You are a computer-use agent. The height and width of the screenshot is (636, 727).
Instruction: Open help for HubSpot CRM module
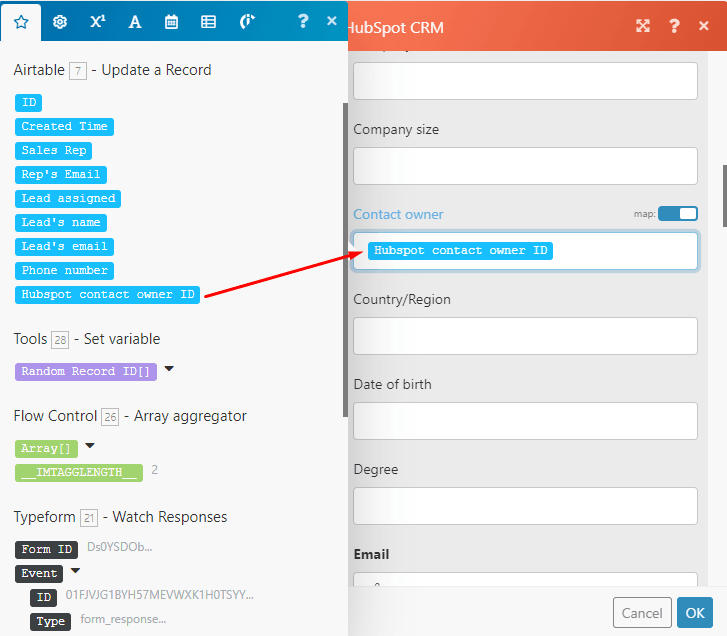point(675,26)
